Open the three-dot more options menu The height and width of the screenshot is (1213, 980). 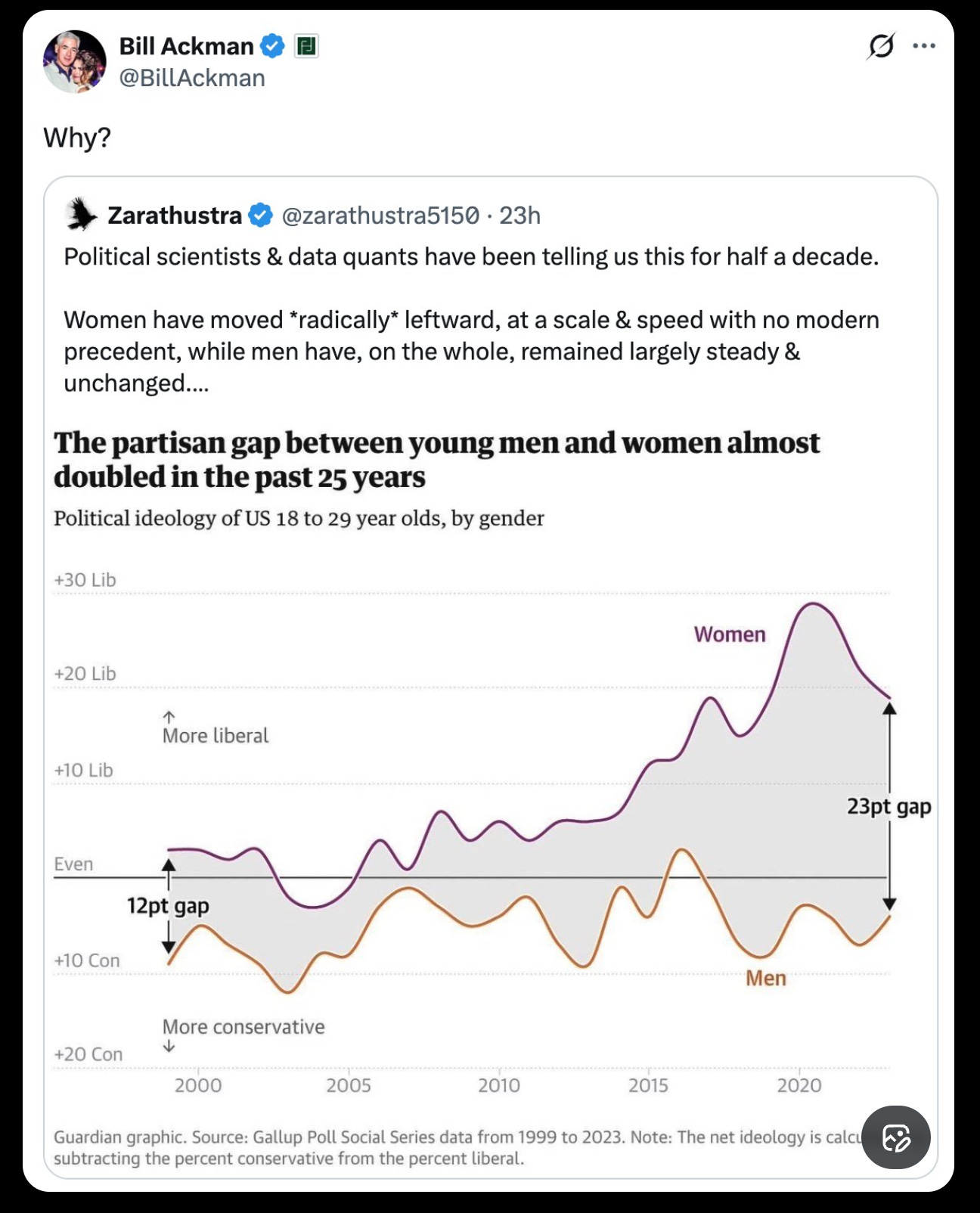pyautogui.click(x=923, y=46)
